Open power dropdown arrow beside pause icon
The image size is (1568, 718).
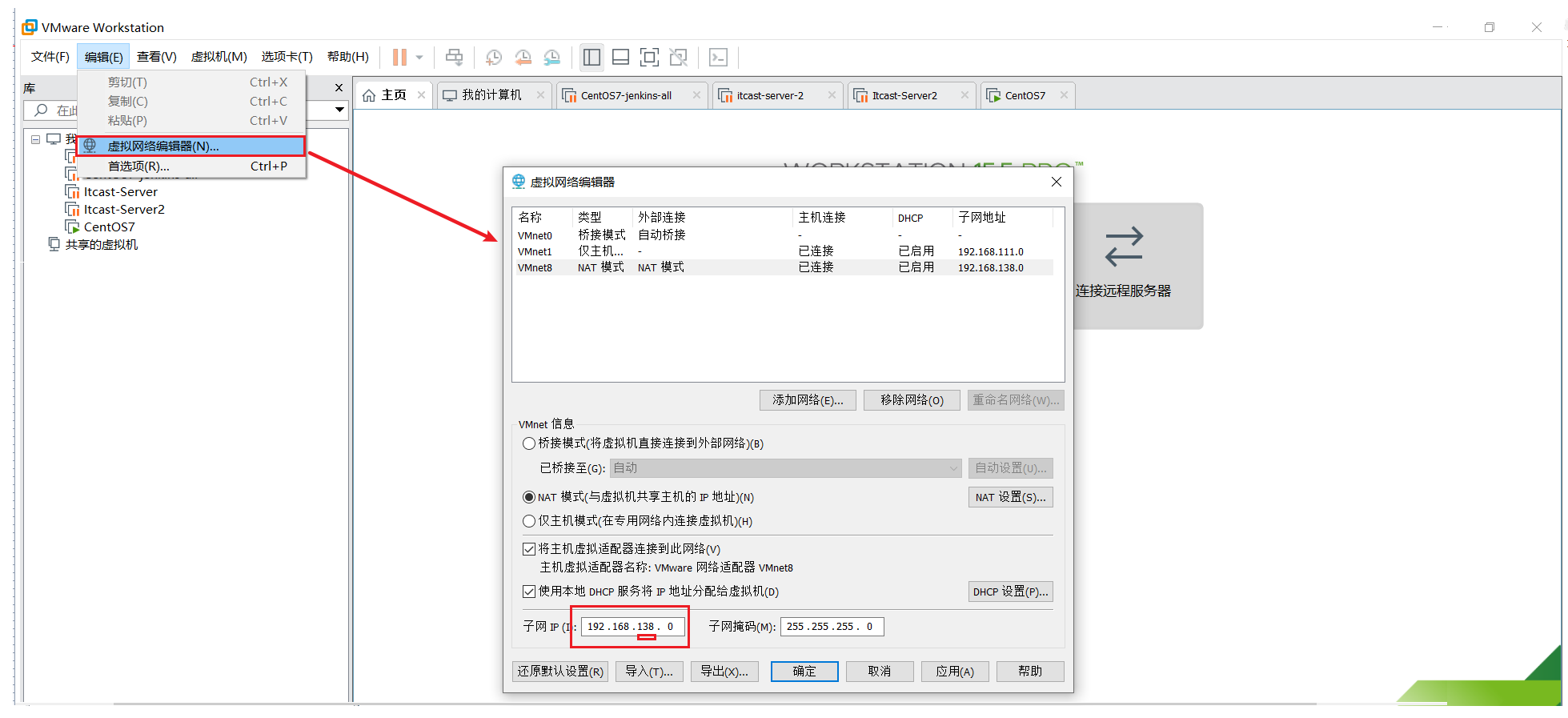[419, 58]
